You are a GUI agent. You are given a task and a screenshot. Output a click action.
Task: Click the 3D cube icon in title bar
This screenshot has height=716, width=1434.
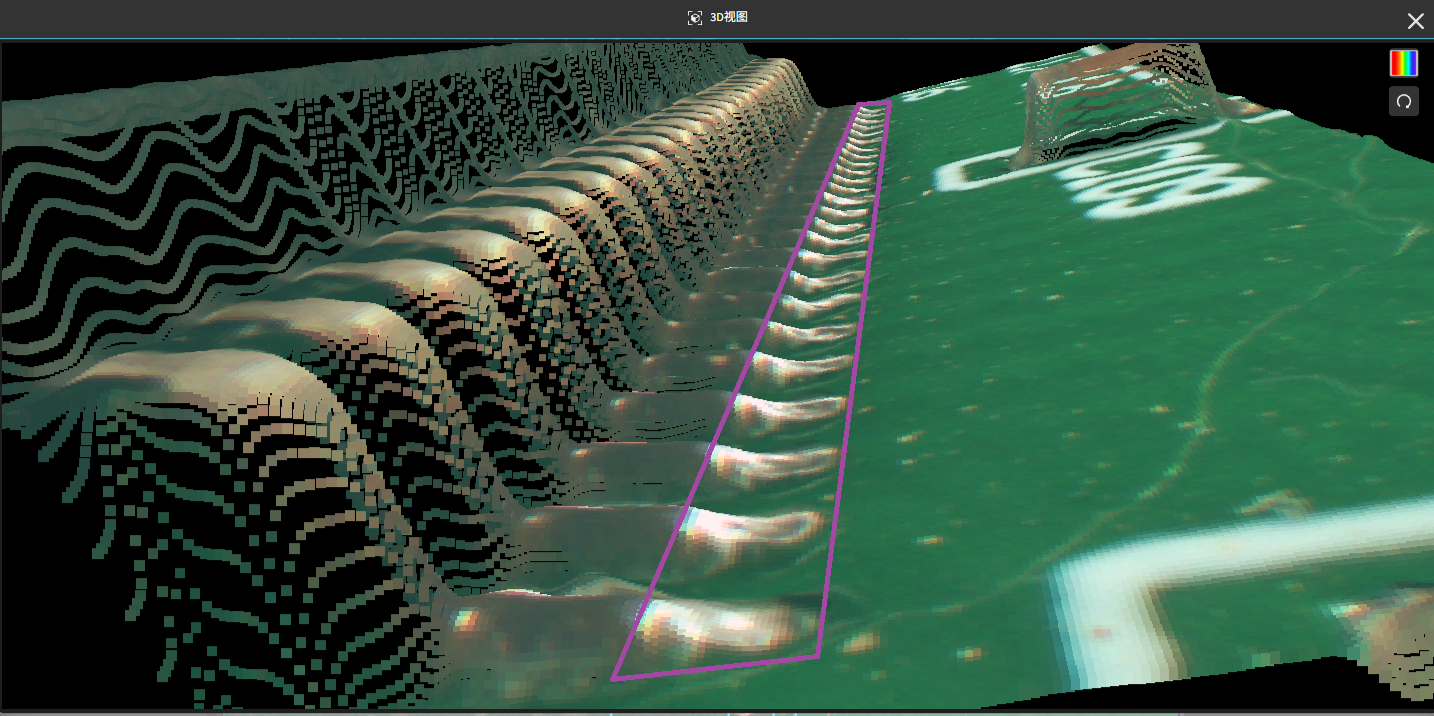click(x=695, y=18)
